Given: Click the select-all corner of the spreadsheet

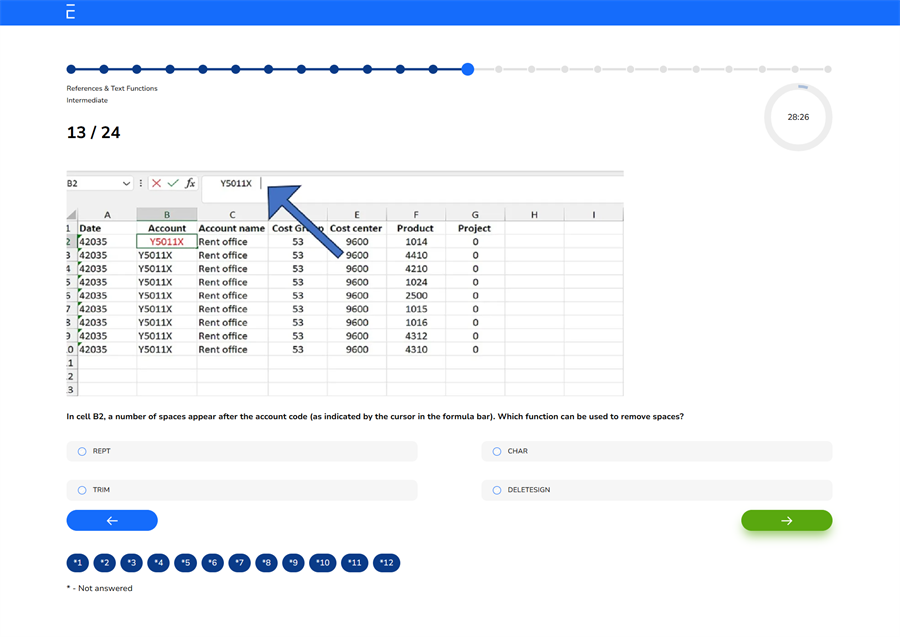Looking at the screenshot, I should (x=69, y=213).
